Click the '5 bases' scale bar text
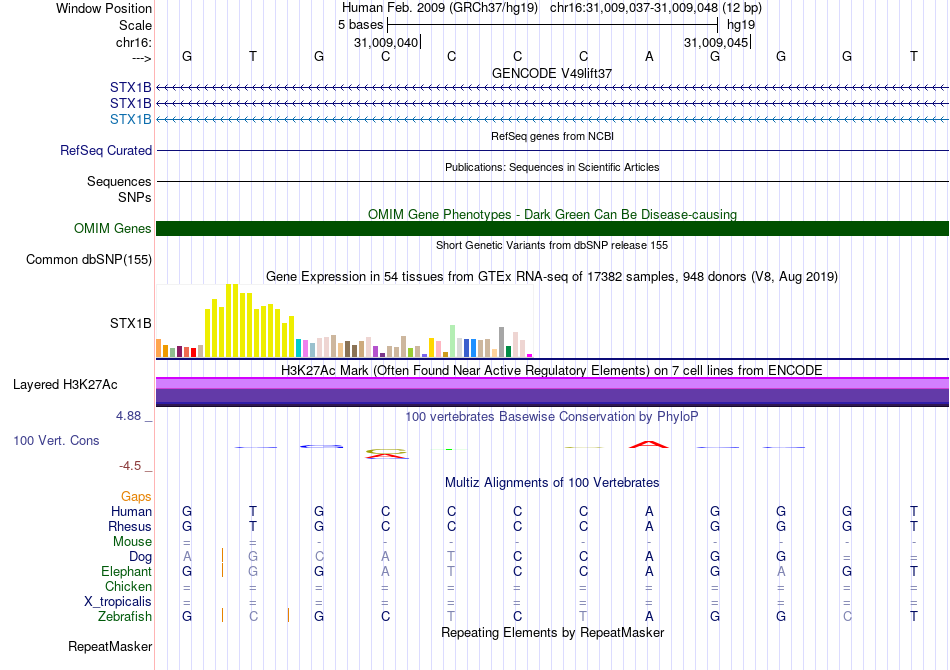The width and height of the screenshot is (950, 670). tap(360, 25)
